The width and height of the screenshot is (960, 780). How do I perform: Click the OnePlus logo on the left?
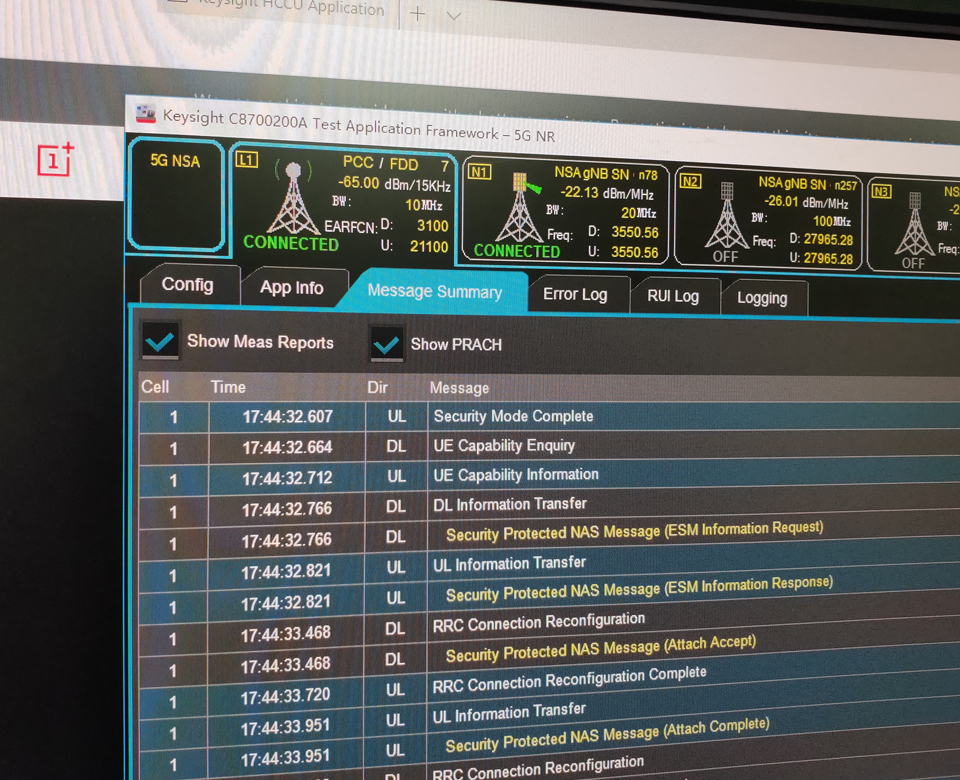56,159
